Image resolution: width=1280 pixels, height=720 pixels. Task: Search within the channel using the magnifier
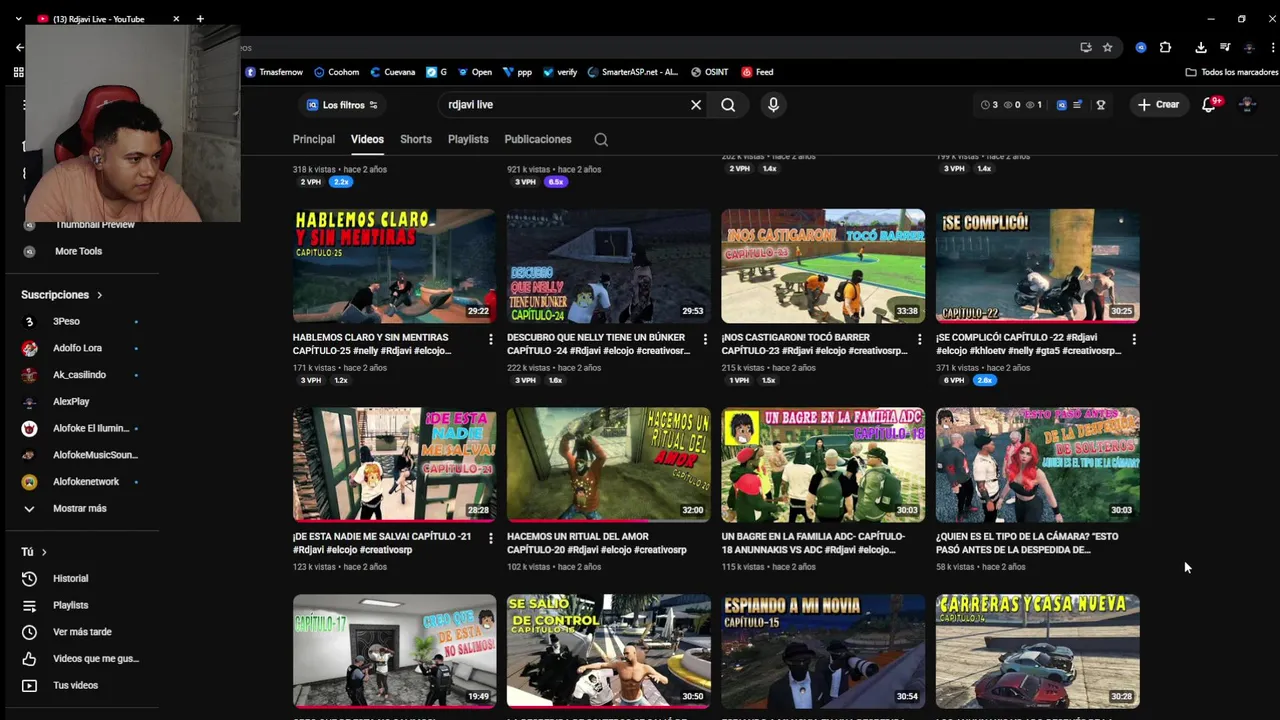600,140
